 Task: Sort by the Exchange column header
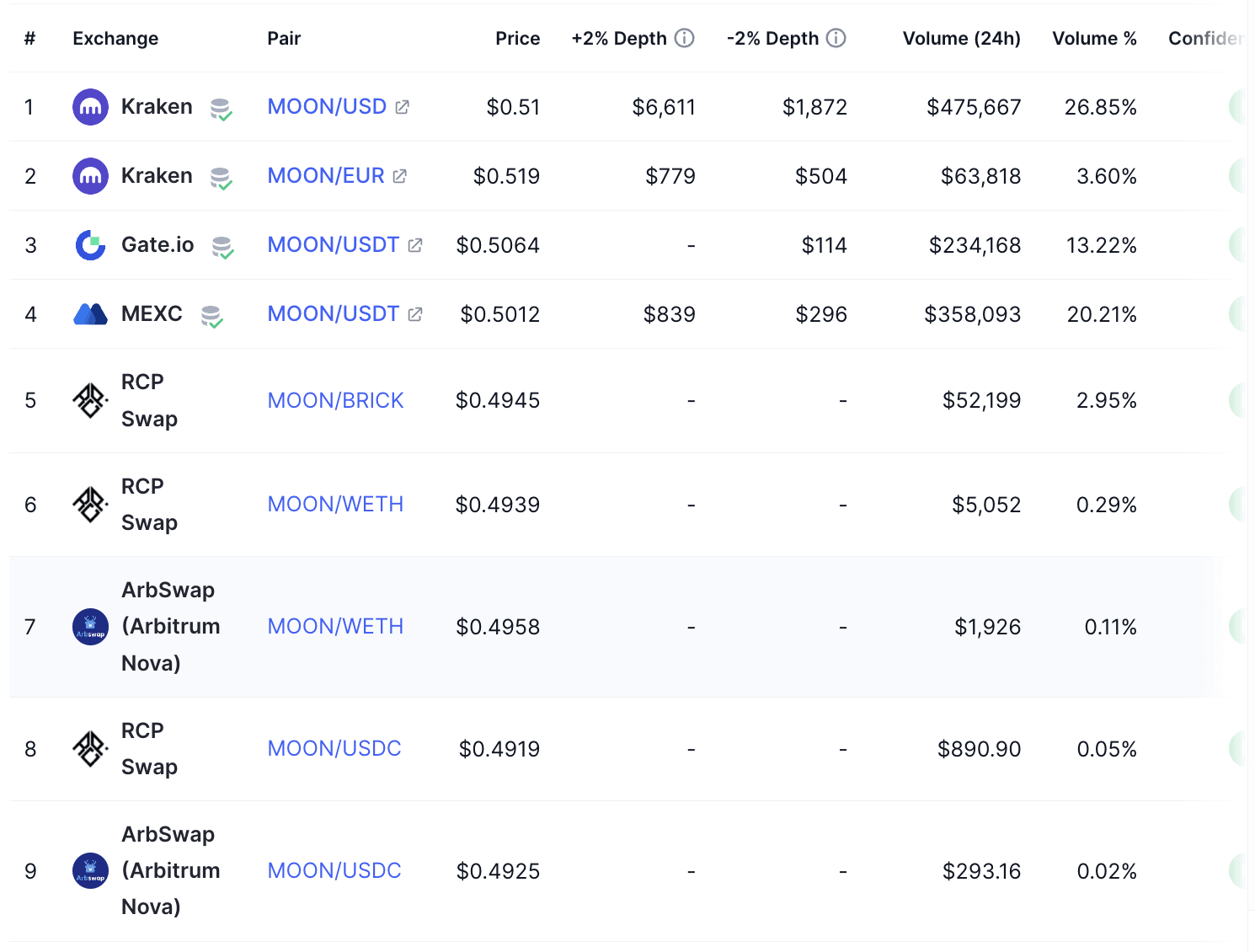[x=115, y=39]
